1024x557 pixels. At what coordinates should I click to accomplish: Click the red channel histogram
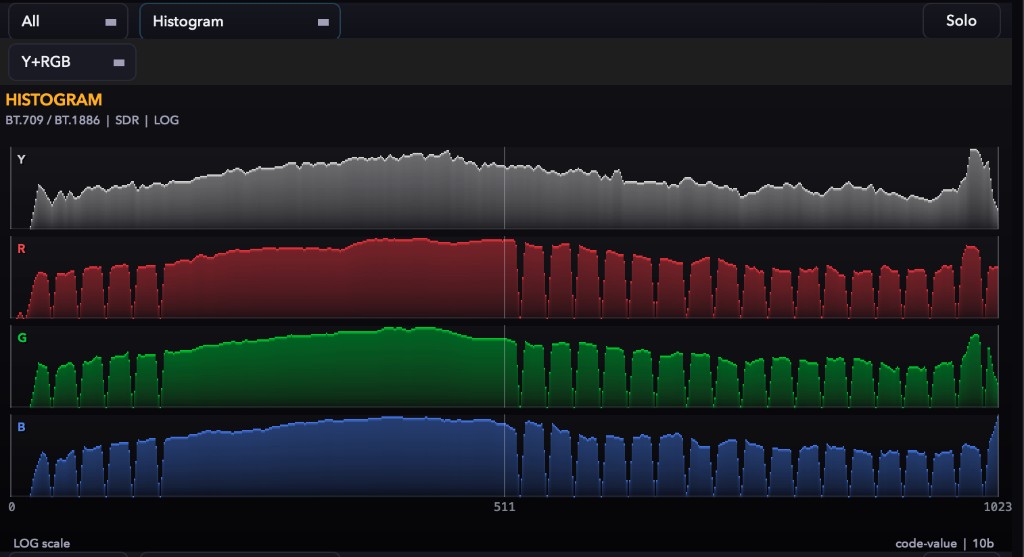[504, 278]
